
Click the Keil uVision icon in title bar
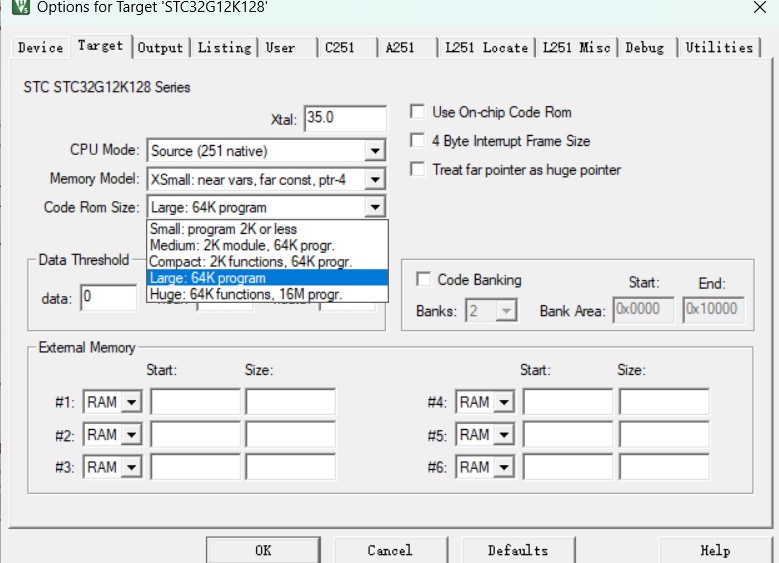[x=21, y=7]
